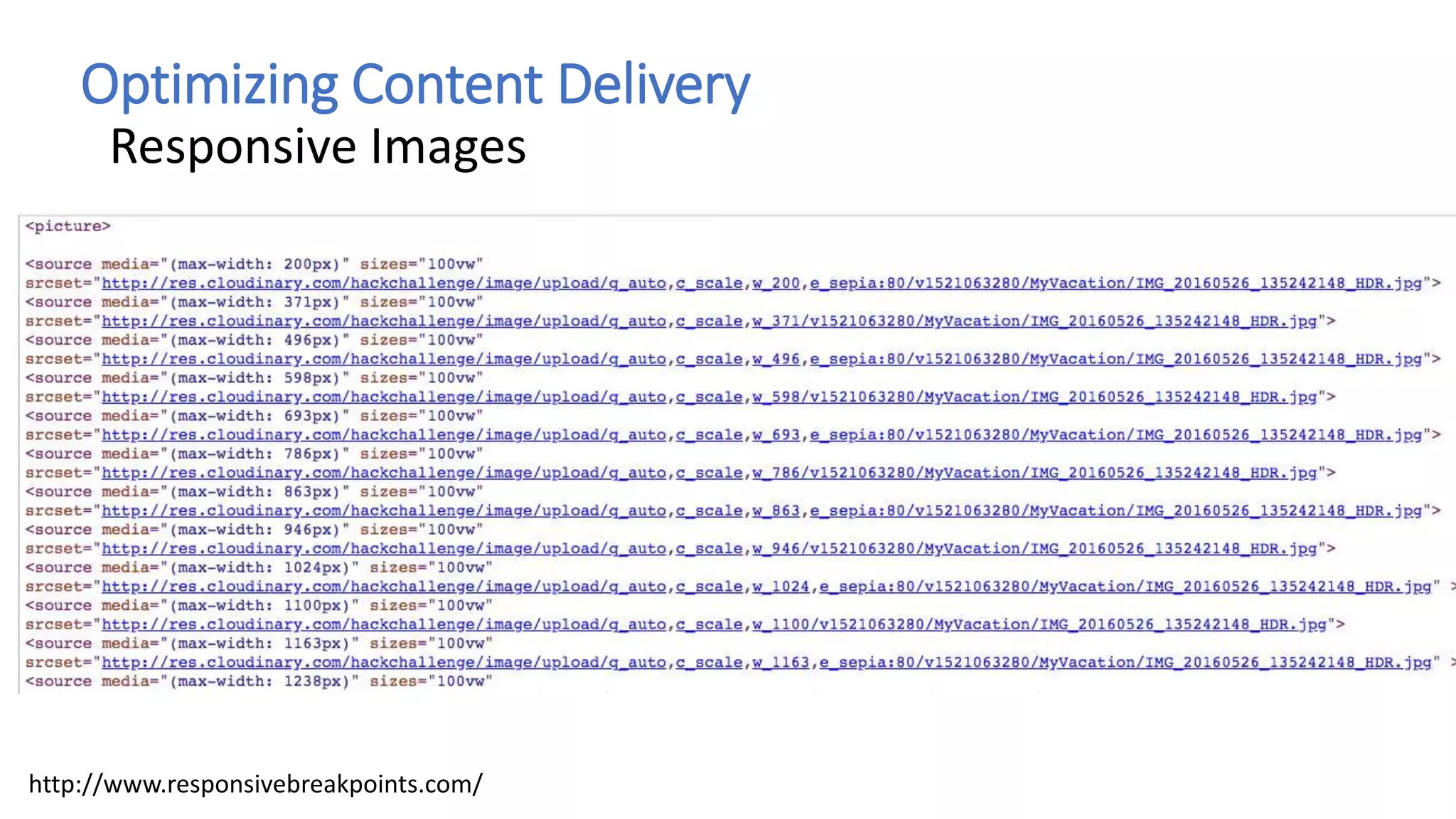1456x819 pixels.
Task: Open the w_200 sepia Cloudinary link
Action: point(762,283)
